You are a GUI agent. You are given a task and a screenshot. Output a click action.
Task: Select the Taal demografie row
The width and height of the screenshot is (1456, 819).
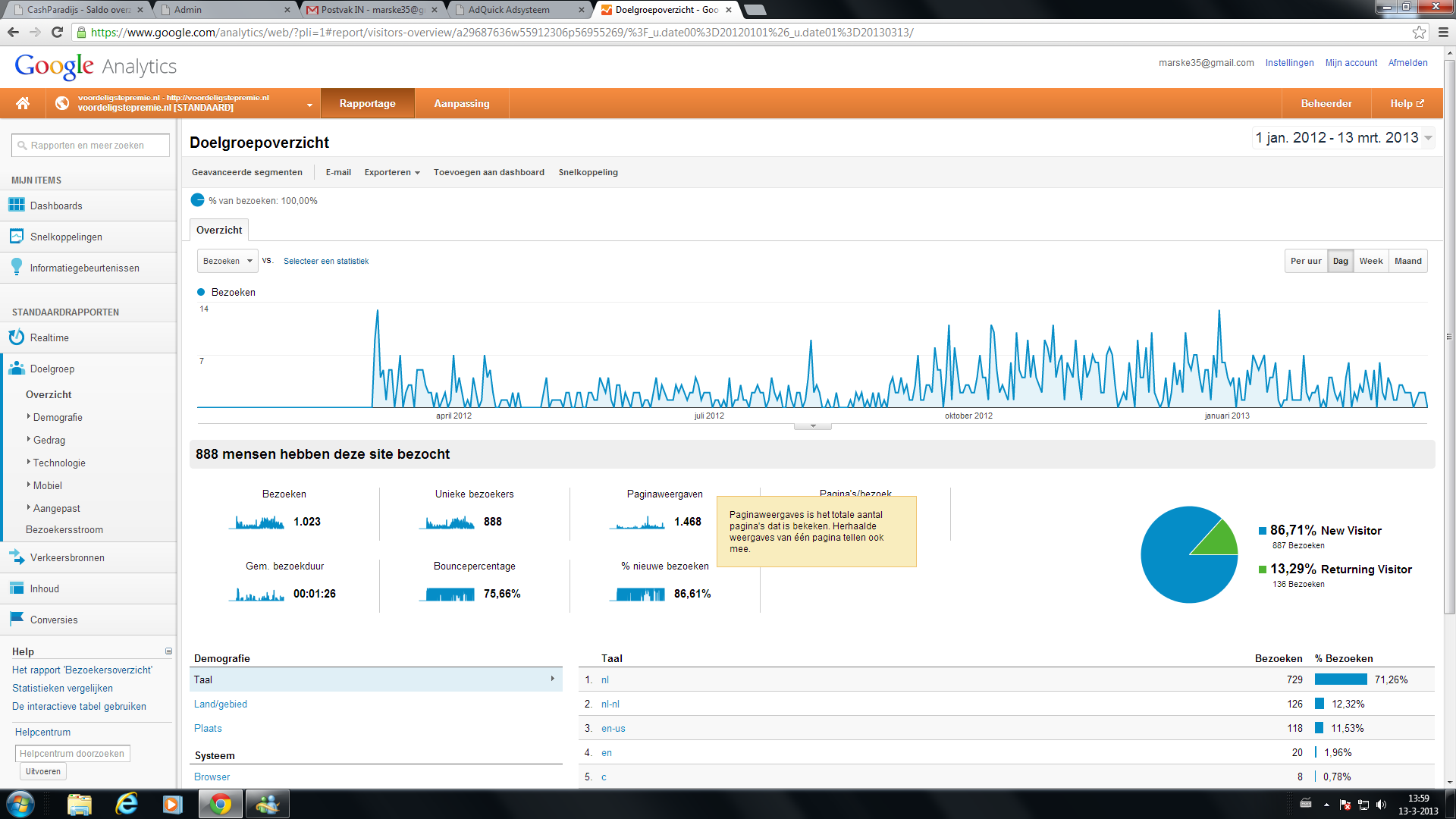pos(376,679)
